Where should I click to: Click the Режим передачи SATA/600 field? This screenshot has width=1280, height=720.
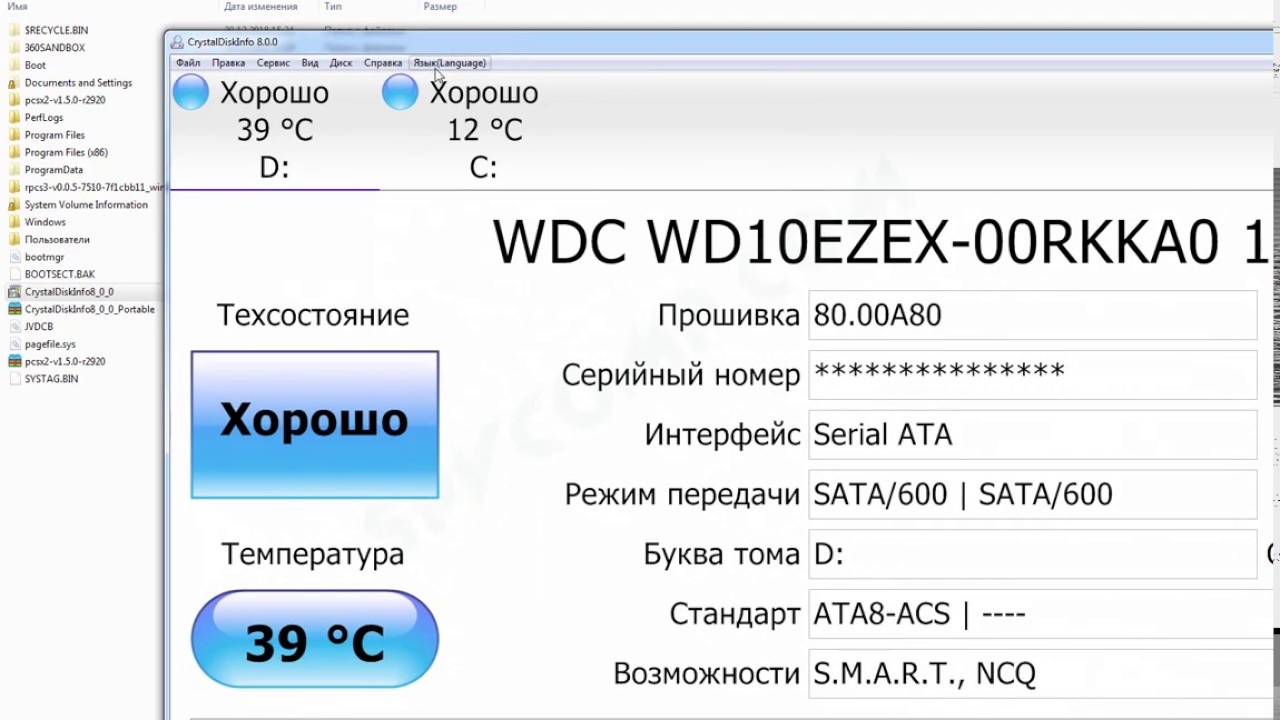coord(1032,494)
